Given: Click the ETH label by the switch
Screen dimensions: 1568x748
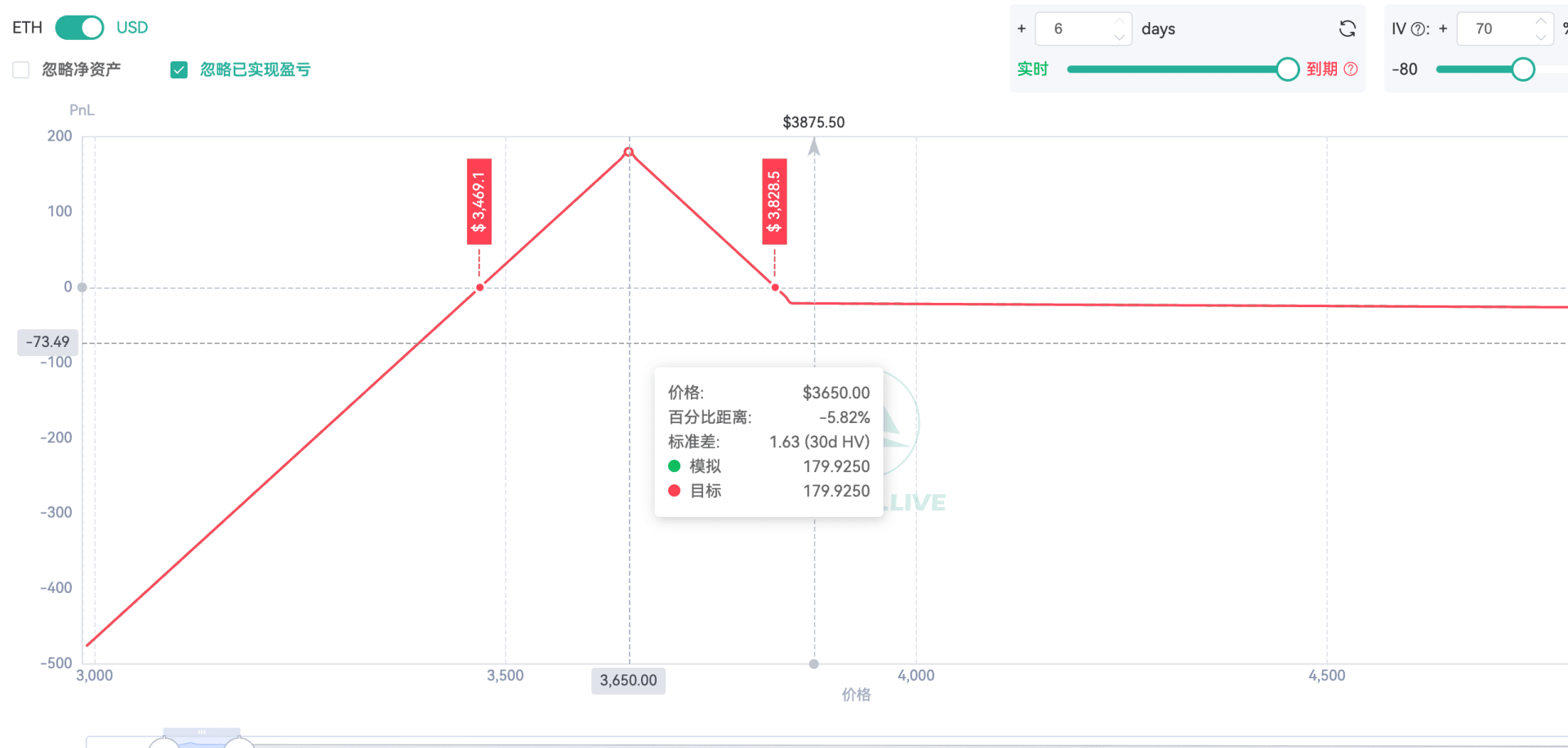Looking at the screenshot, I should point(27,28).
